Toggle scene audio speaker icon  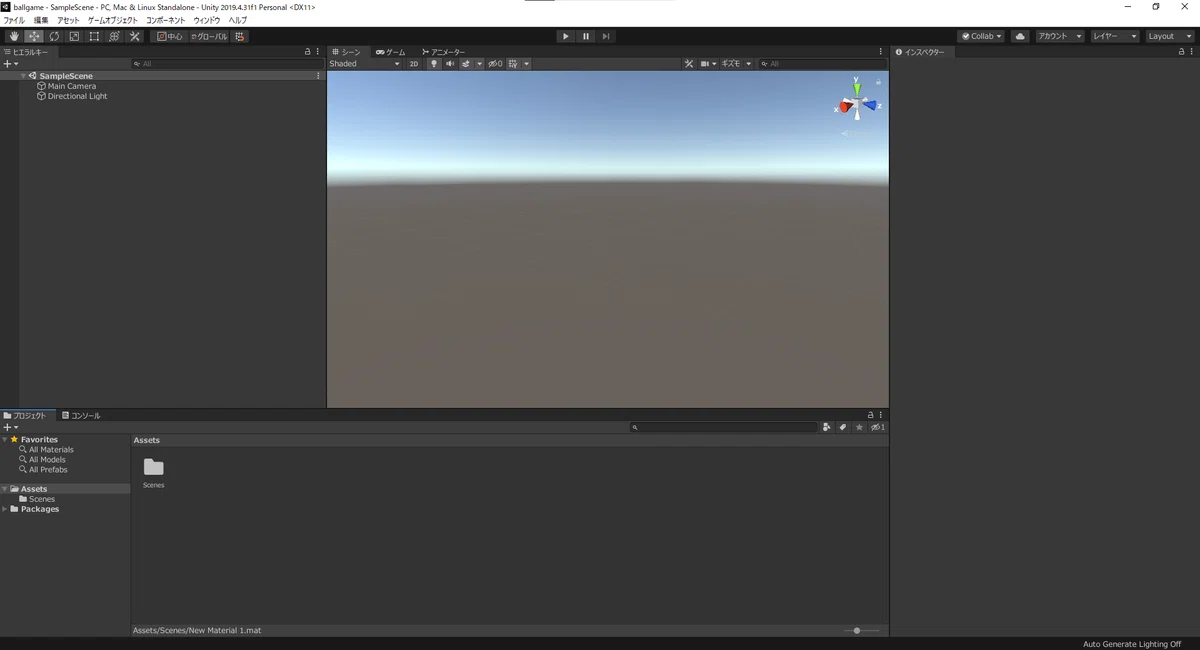pos(450,64)
